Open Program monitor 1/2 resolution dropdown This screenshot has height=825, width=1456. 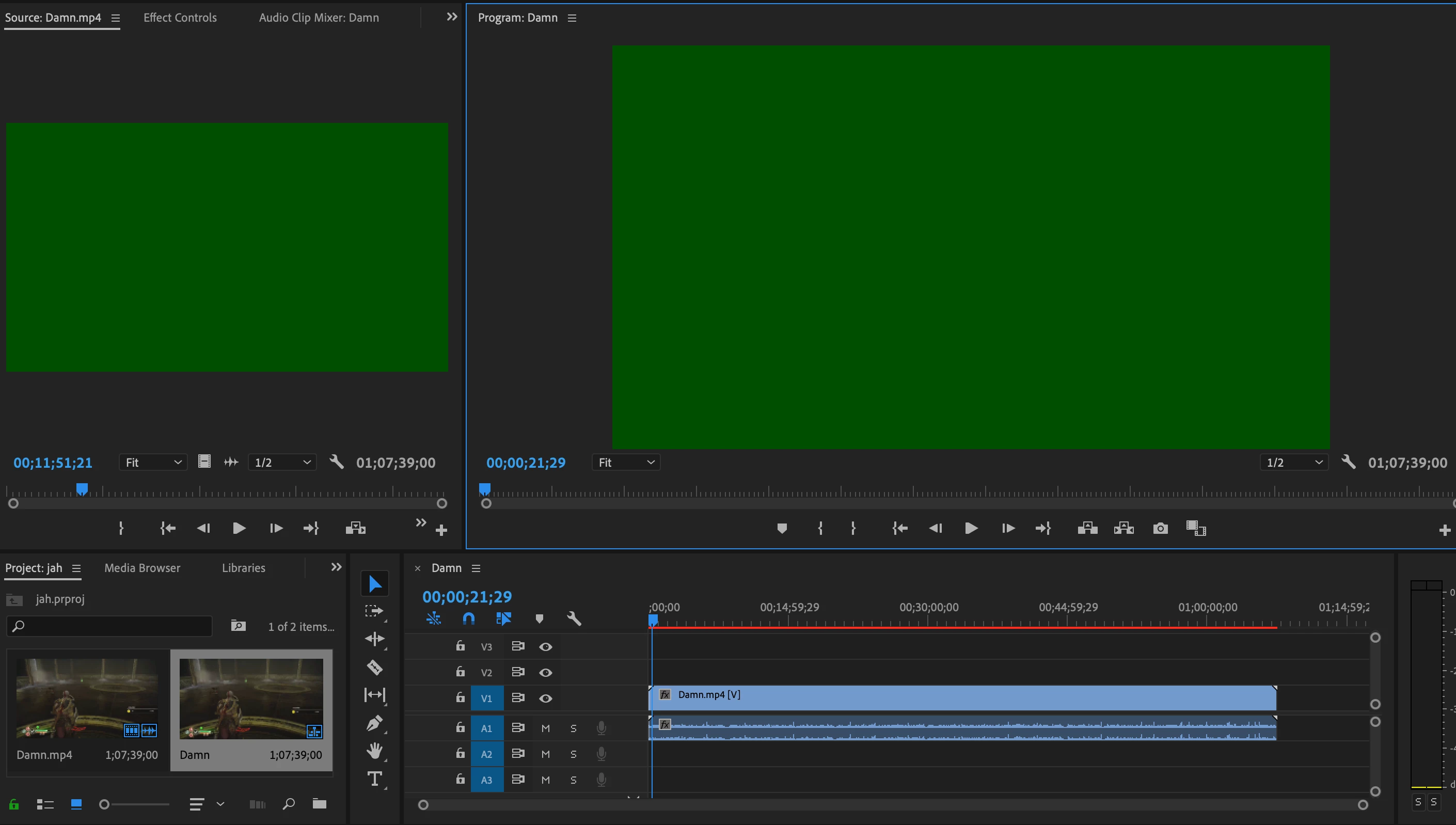tap(1294, 463)
